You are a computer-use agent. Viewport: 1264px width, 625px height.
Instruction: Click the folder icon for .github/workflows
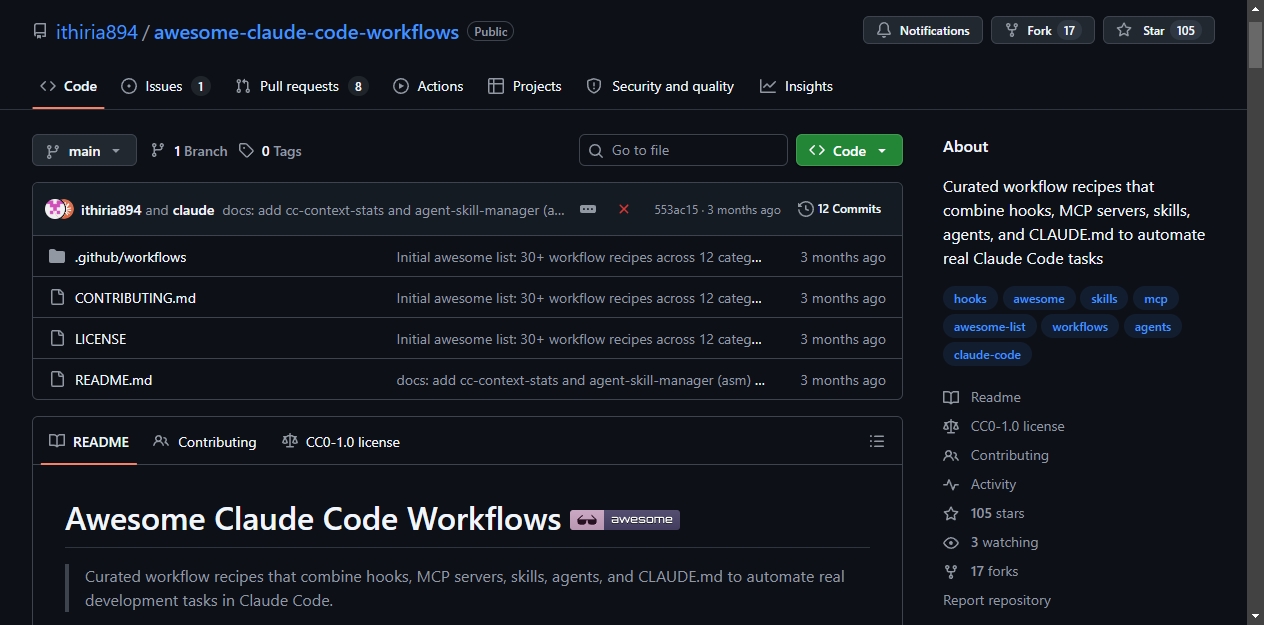tap(57, 257)
